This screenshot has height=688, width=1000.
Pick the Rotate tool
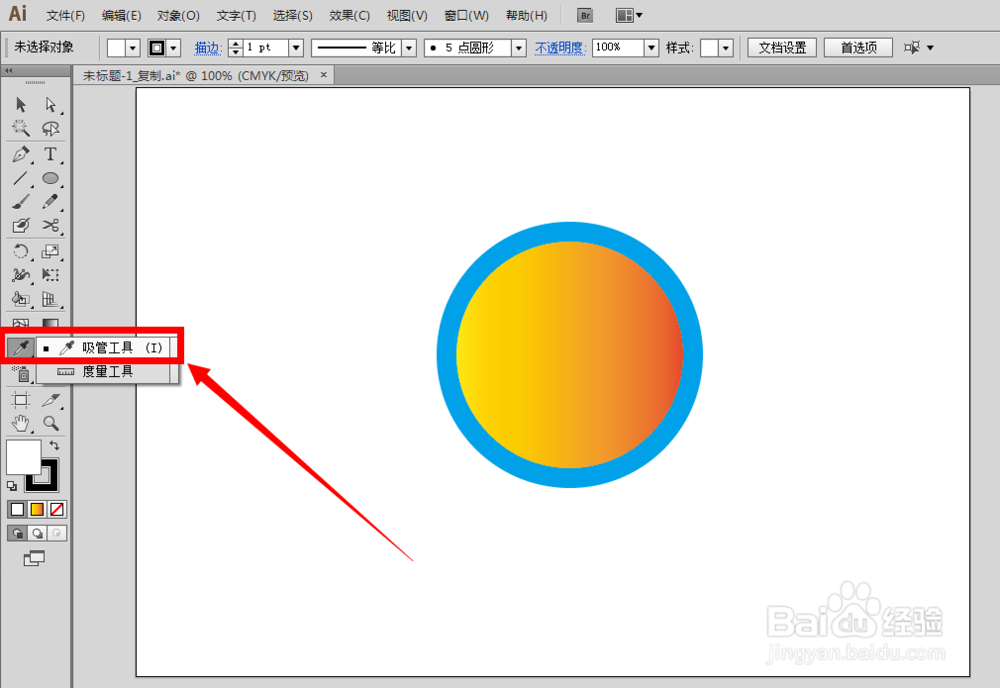pos(21,251)
